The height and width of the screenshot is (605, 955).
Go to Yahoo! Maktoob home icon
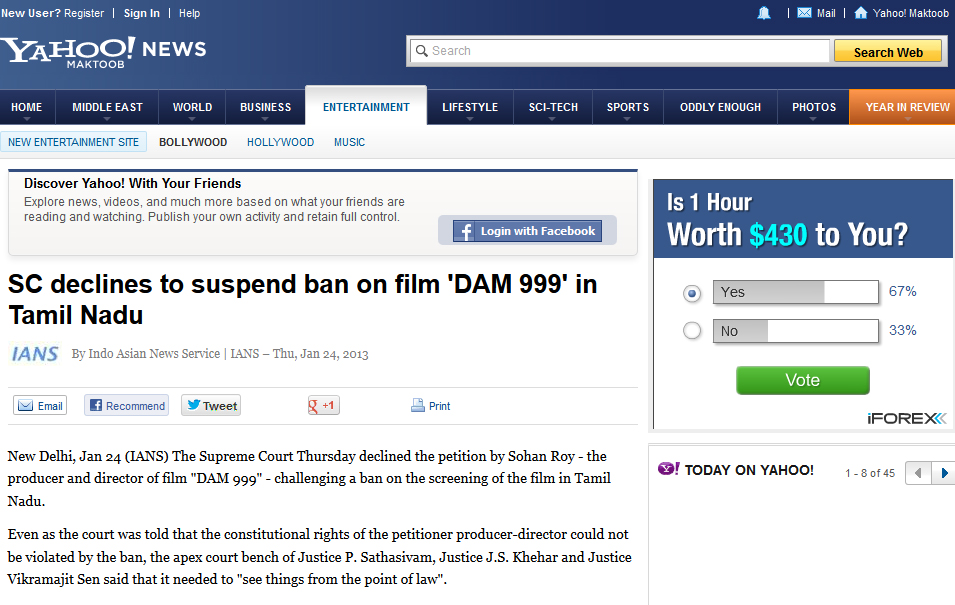[x=861, y=13]
